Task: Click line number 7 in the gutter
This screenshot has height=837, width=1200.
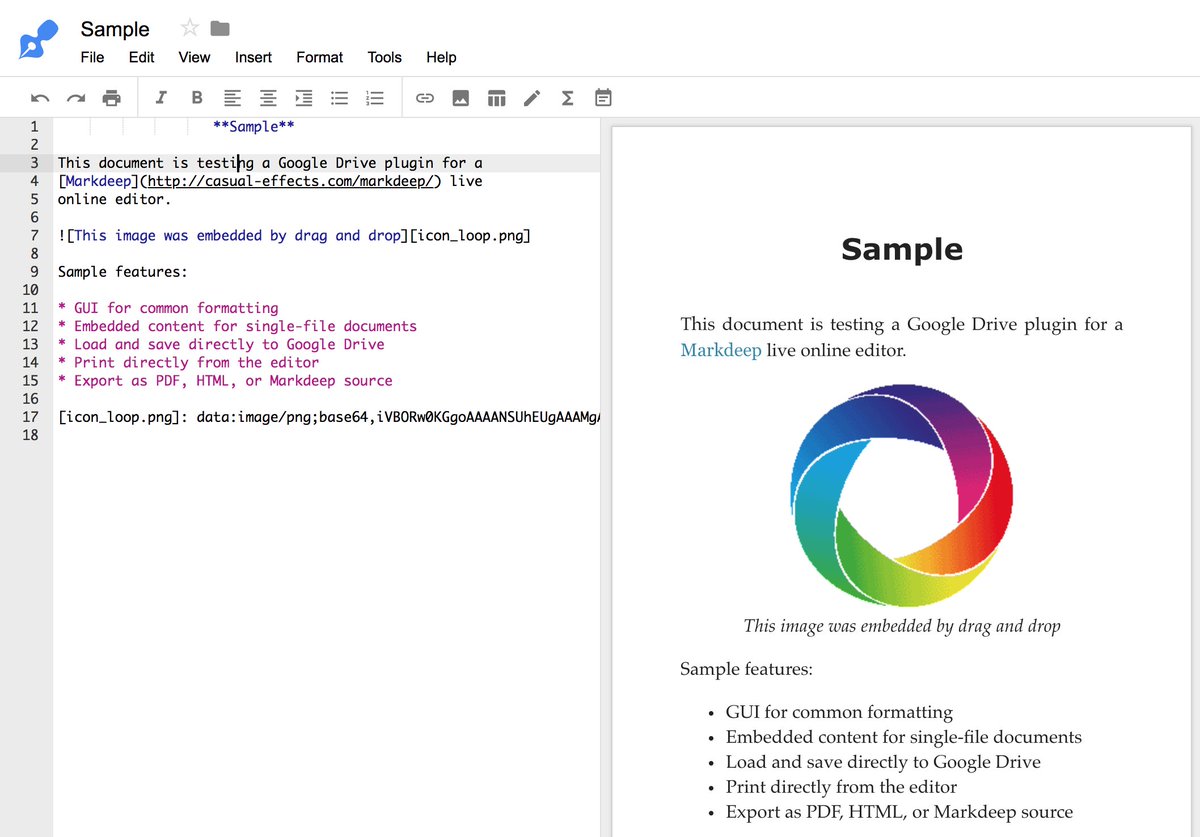Action: tap(34, 236)
